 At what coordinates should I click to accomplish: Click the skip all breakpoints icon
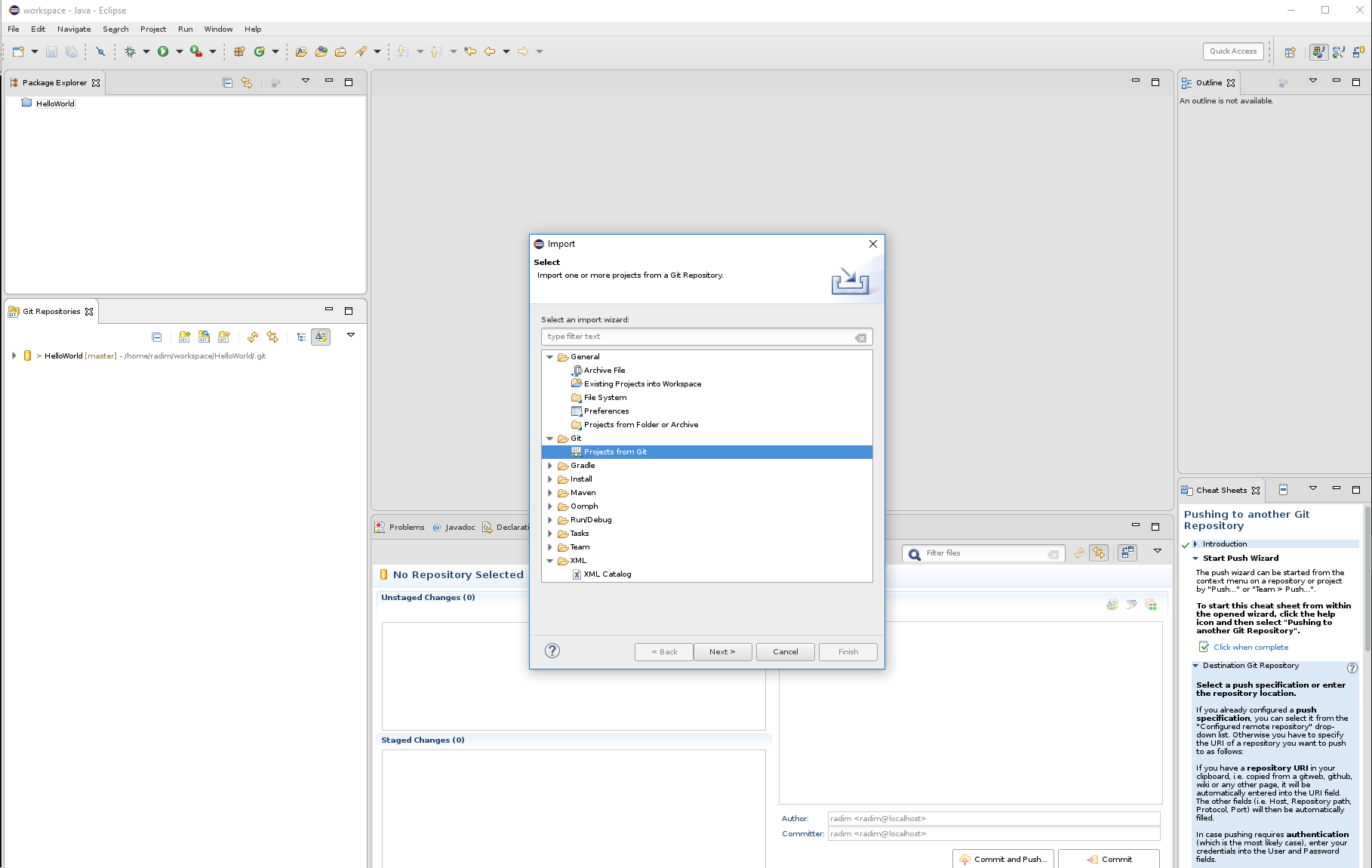coord(100,51)
